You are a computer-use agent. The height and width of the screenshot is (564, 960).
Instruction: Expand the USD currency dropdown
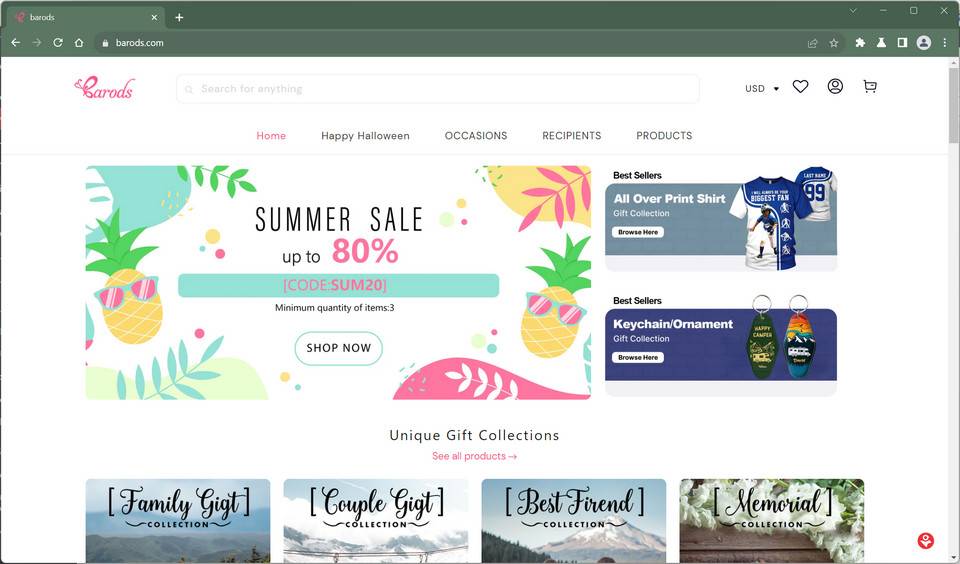click(762, 88)
